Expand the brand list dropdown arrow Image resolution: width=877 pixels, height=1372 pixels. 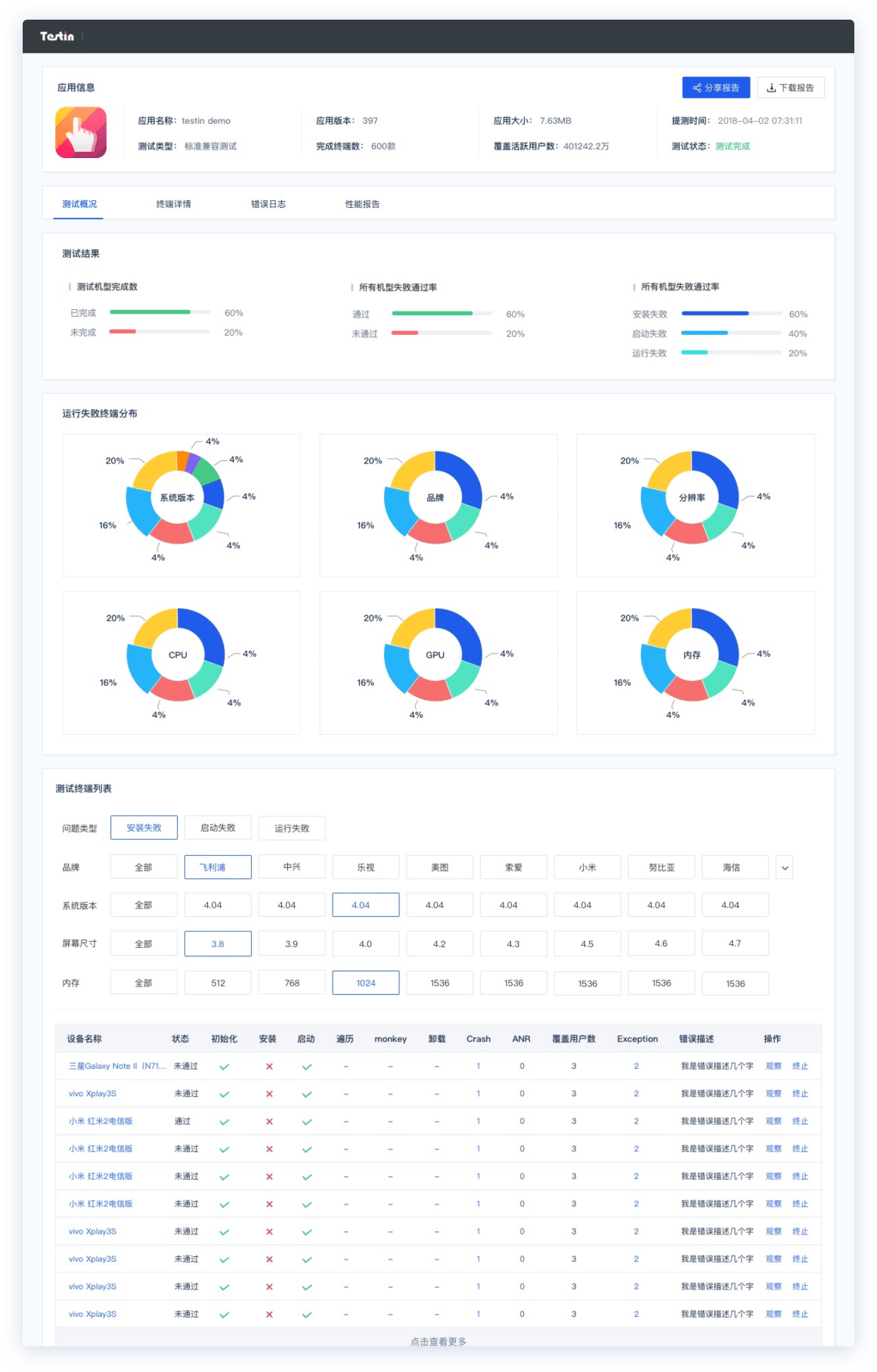(x=785, y=868)
